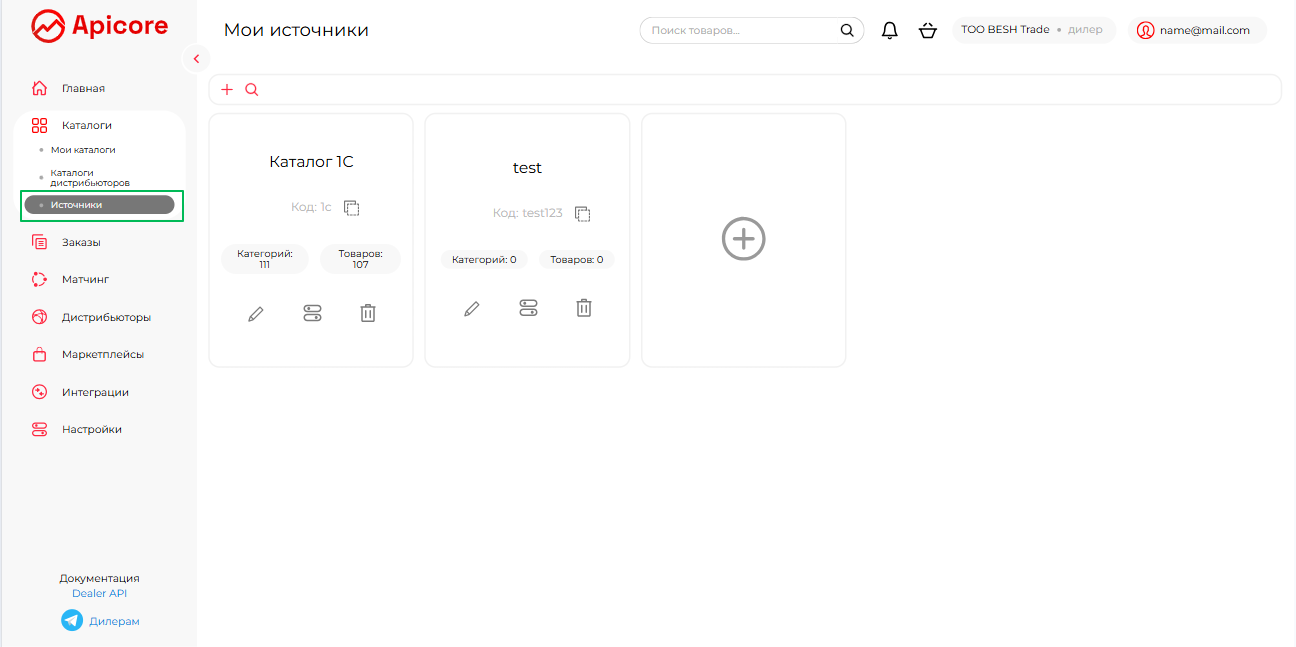
Task: Click the red plus icon in toolbar
Action: pos(227,90)
